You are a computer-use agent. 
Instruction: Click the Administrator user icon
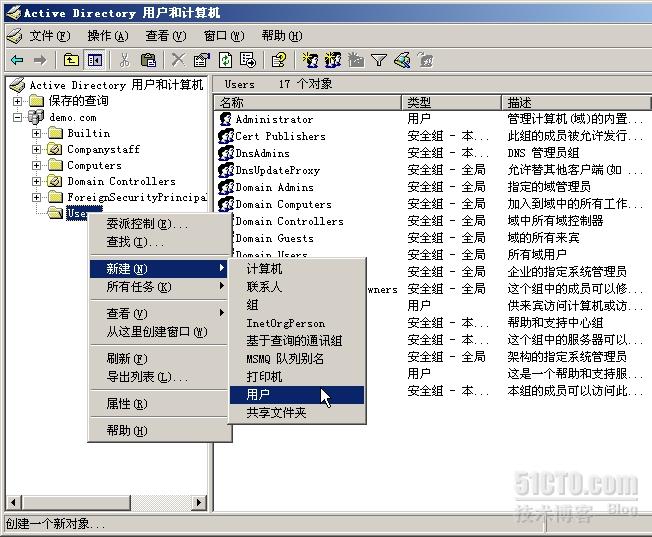pyautogui.click(x=226, y=119)
